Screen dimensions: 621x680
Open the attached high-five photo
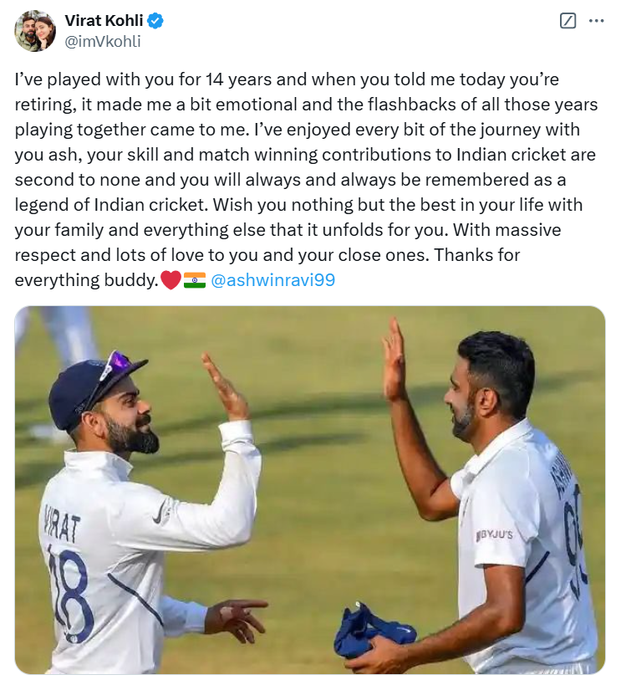310,490
